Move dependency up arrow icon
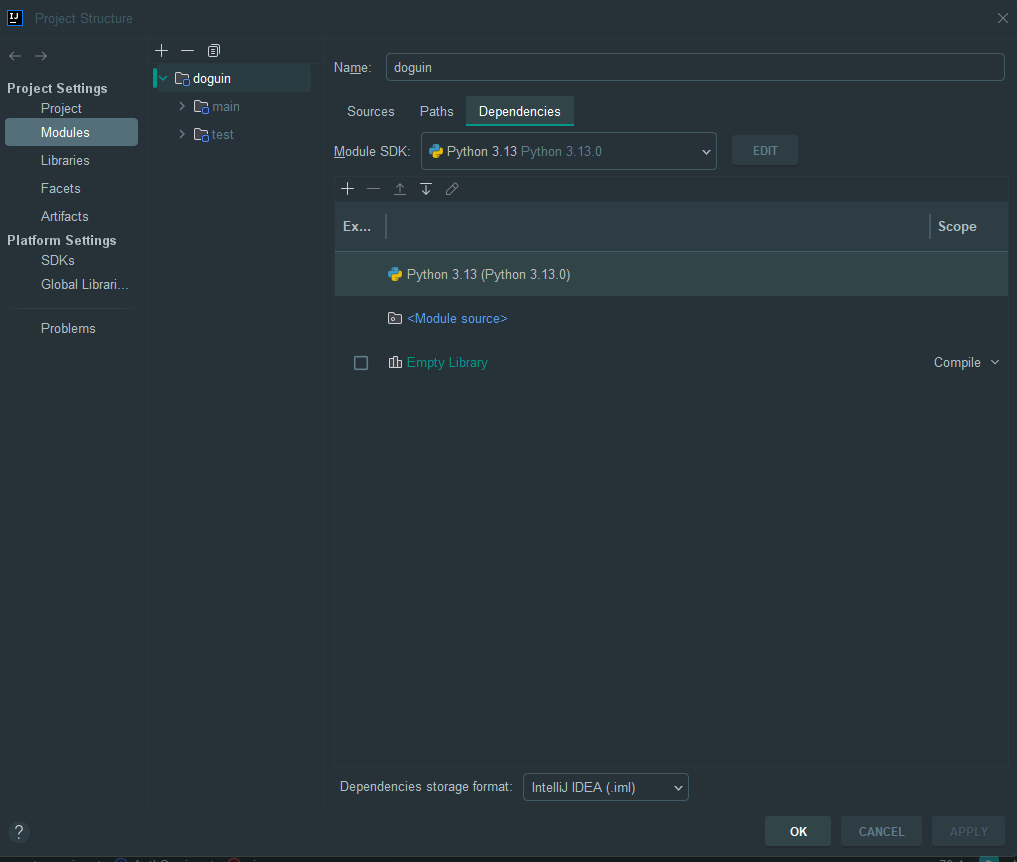The height and width of the screenshot is (862, 1017). [400, 189]
